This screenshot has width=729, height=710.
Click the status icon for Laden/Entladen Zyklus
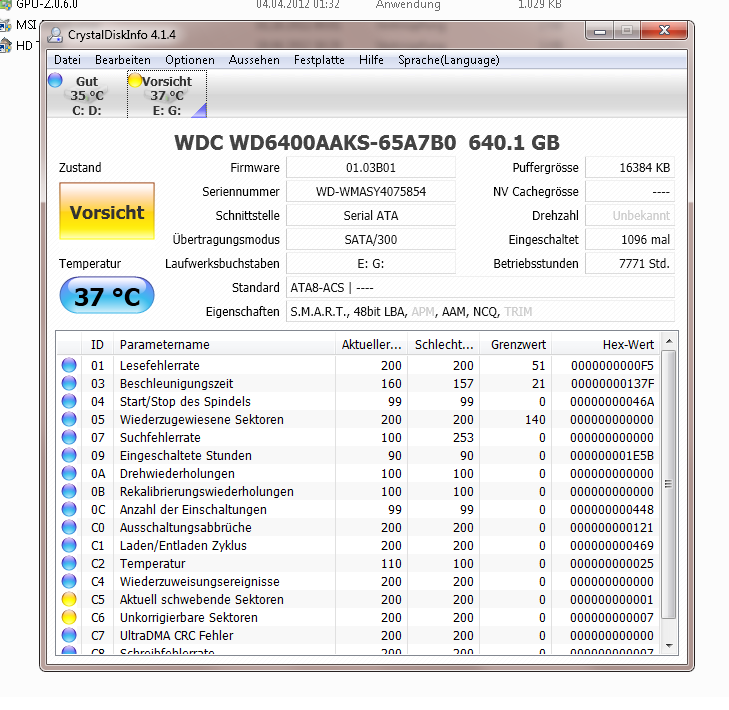coord(69,545)
